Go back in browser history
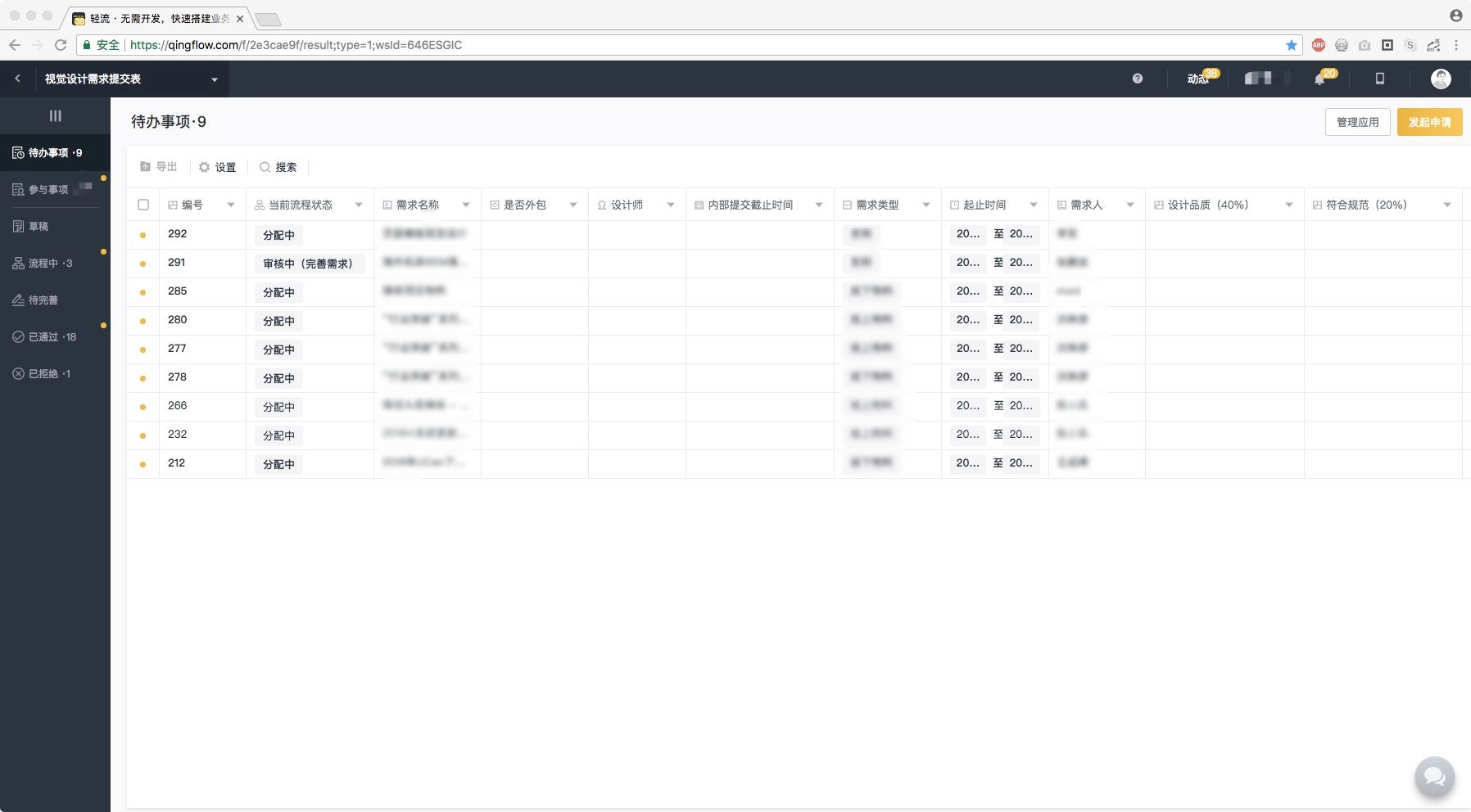Viewport: 1471px width, 812px height. tap(15, 45)
